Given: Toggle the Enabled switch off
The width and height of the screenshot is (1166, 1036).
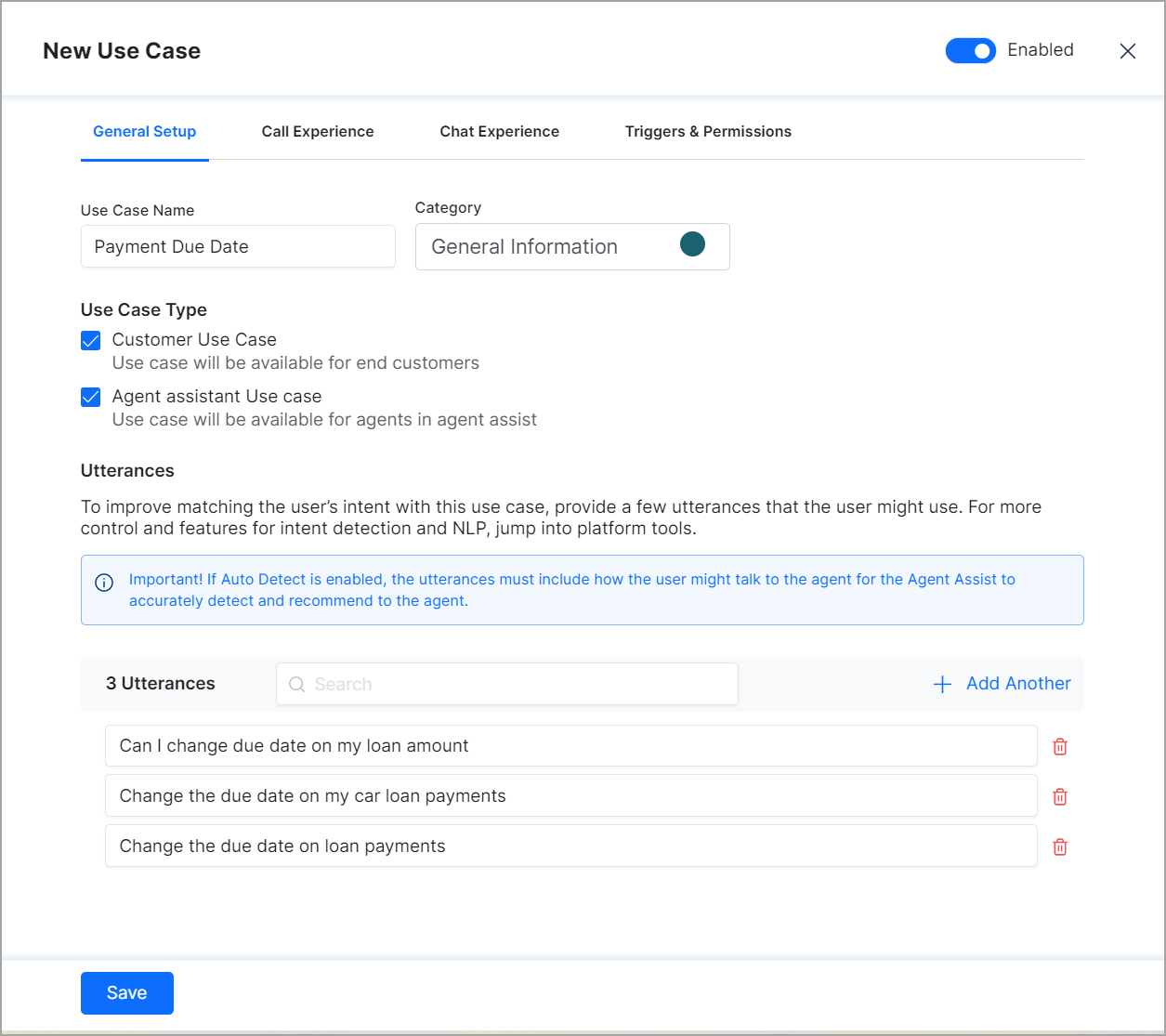Looking at the screenshot, I should tap(970, 51).
